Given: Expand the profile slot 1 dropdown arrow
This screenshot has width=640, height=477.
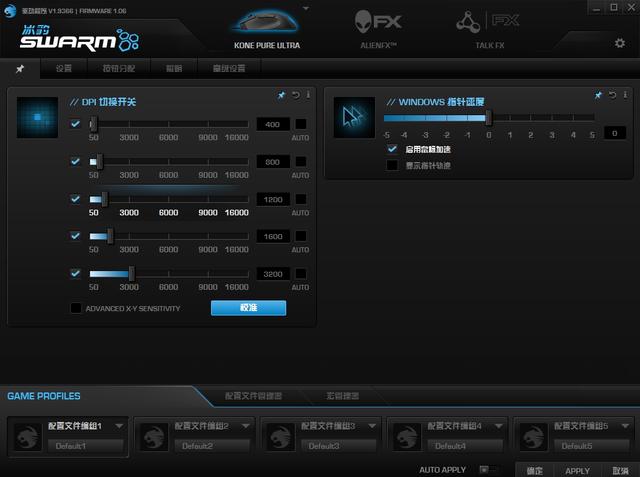Looking at the screenshot, I should point(119,425).
